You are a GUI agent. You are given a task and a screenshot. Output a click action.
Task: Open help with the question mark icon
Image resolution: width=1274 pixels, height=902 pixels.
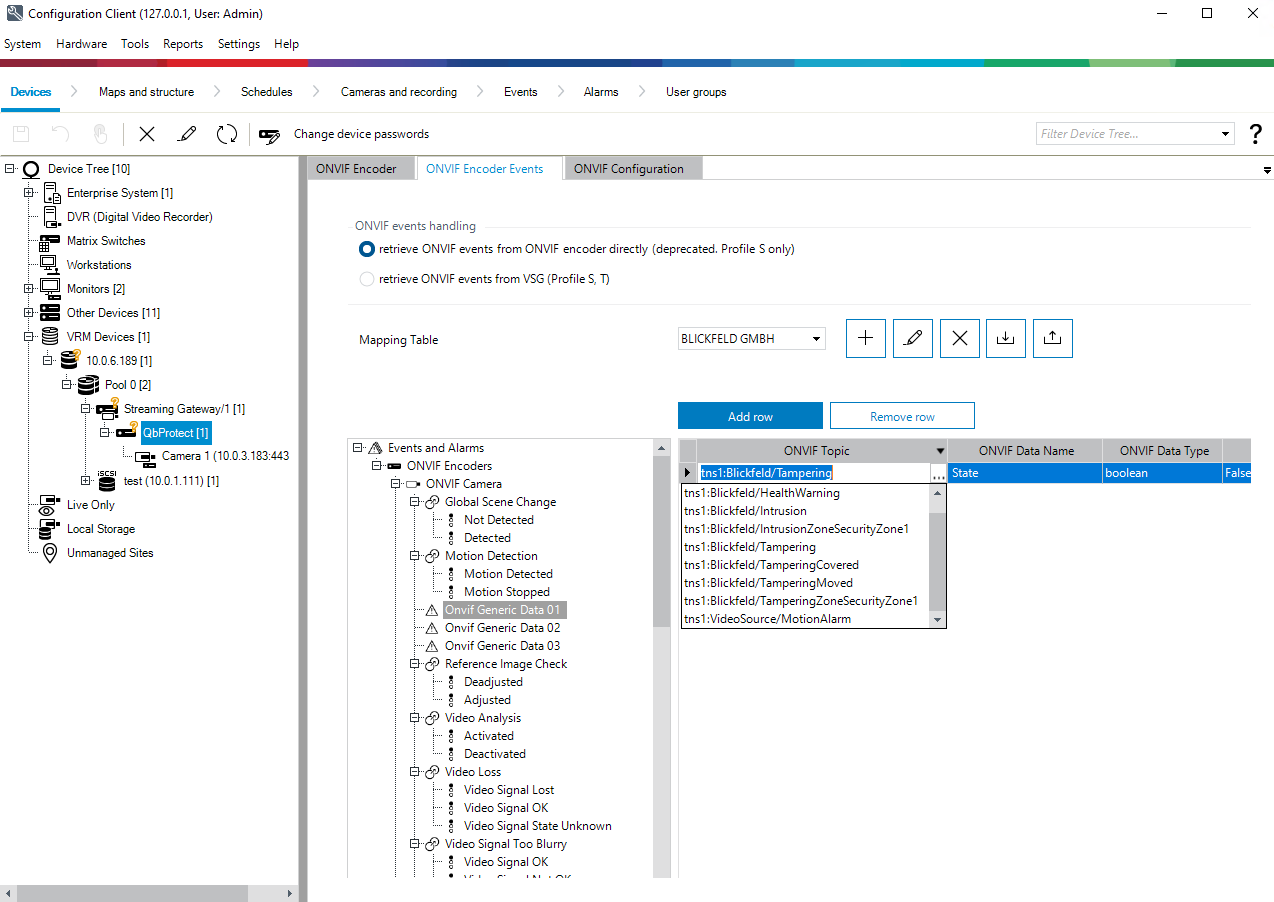(1256, 134)
